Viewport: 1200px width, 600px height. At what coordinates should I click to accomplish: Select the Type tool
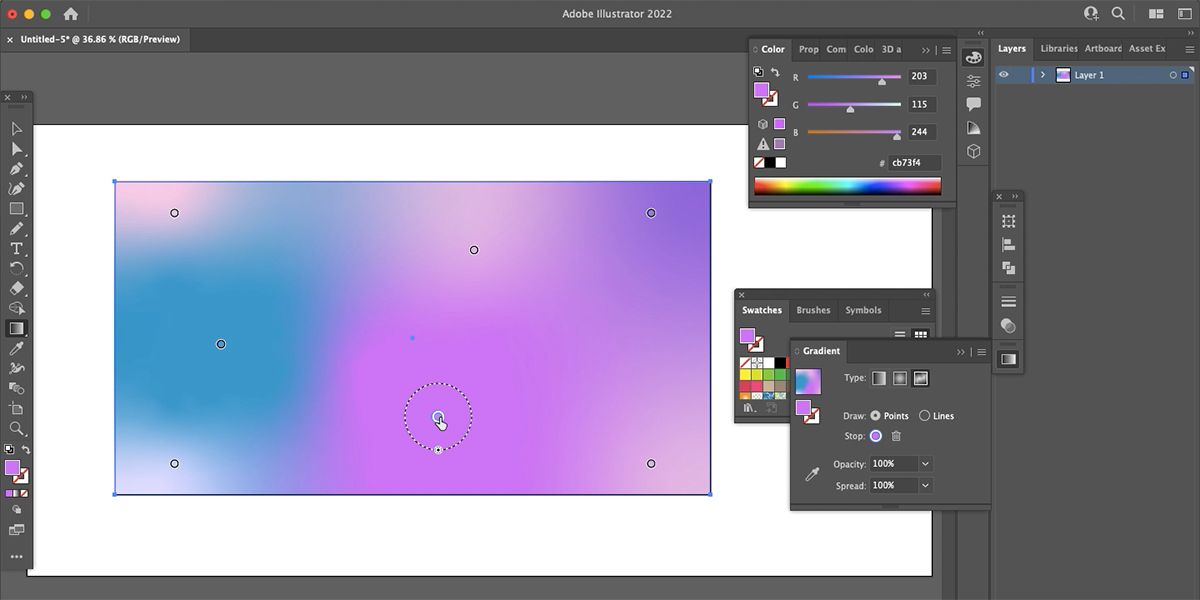[x=16, y=248]
